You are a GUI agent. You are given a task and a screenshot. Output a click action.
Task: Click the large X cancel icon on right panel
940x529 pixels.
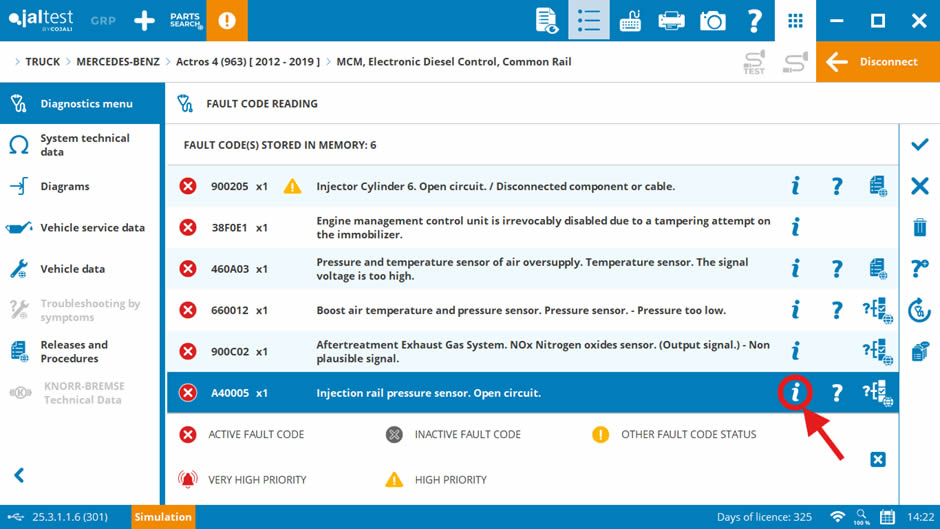coord(920,186)
